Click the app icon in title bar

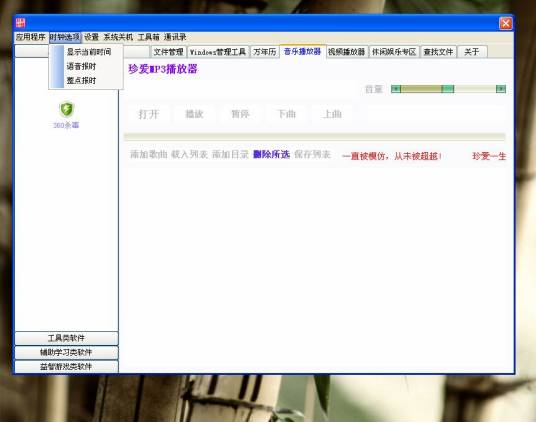[x=21, y=23]
